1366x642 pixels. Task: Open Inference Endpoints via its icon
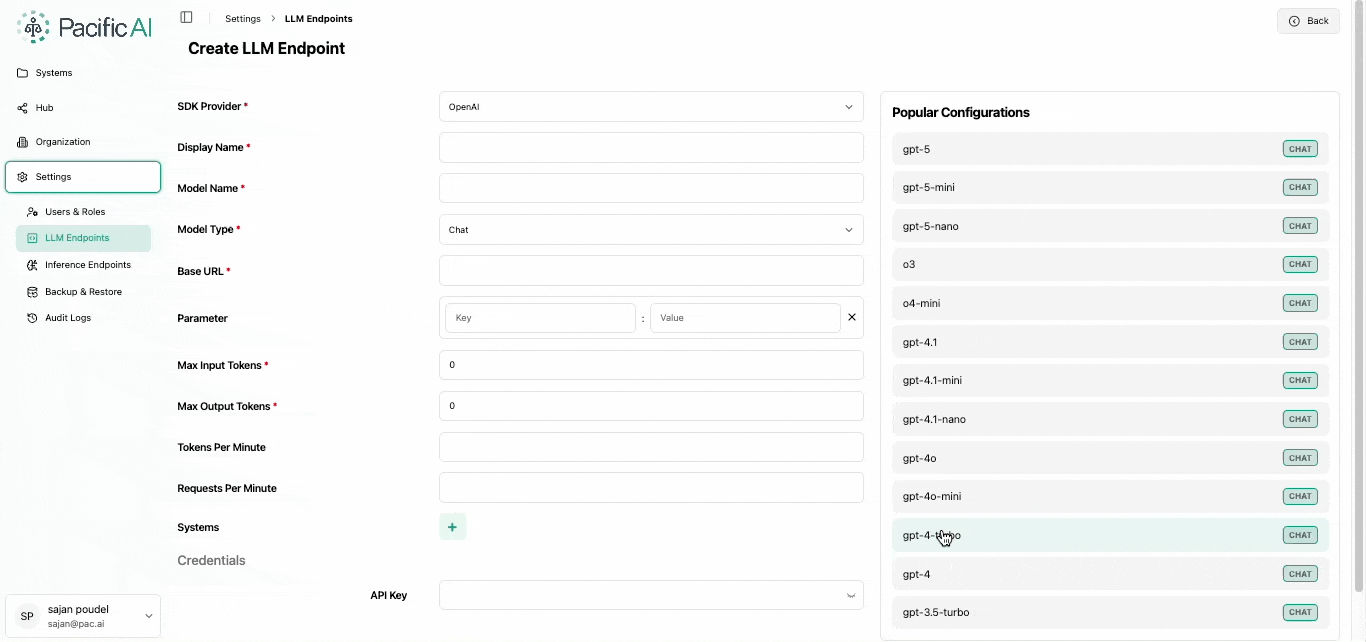click(x=33, y=264)
